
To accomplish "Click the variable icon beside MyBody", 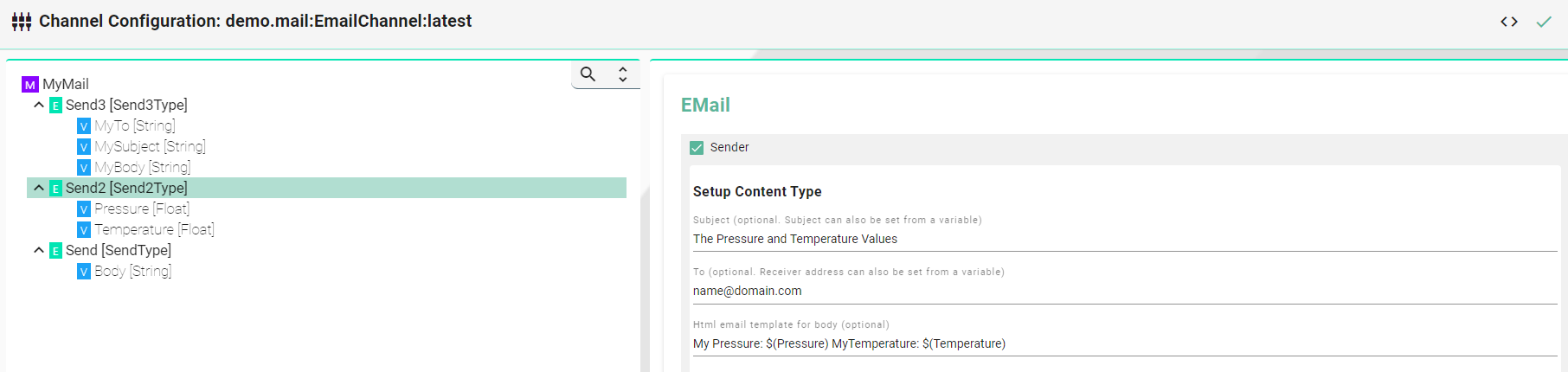I will point(84,168).
